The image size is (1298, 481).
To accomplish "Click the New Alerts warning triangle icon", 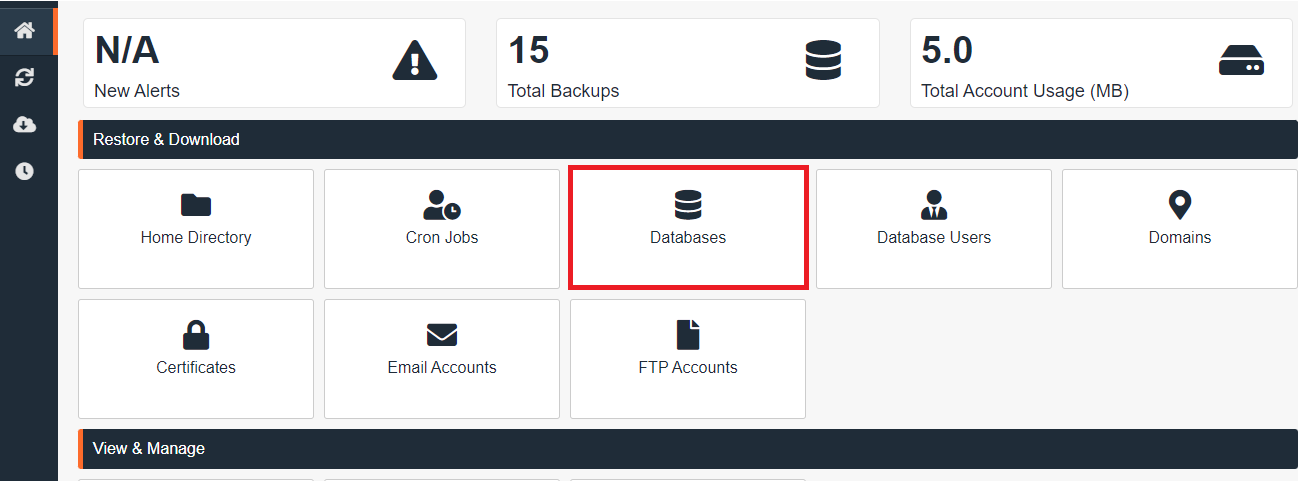I will [415, 61].
